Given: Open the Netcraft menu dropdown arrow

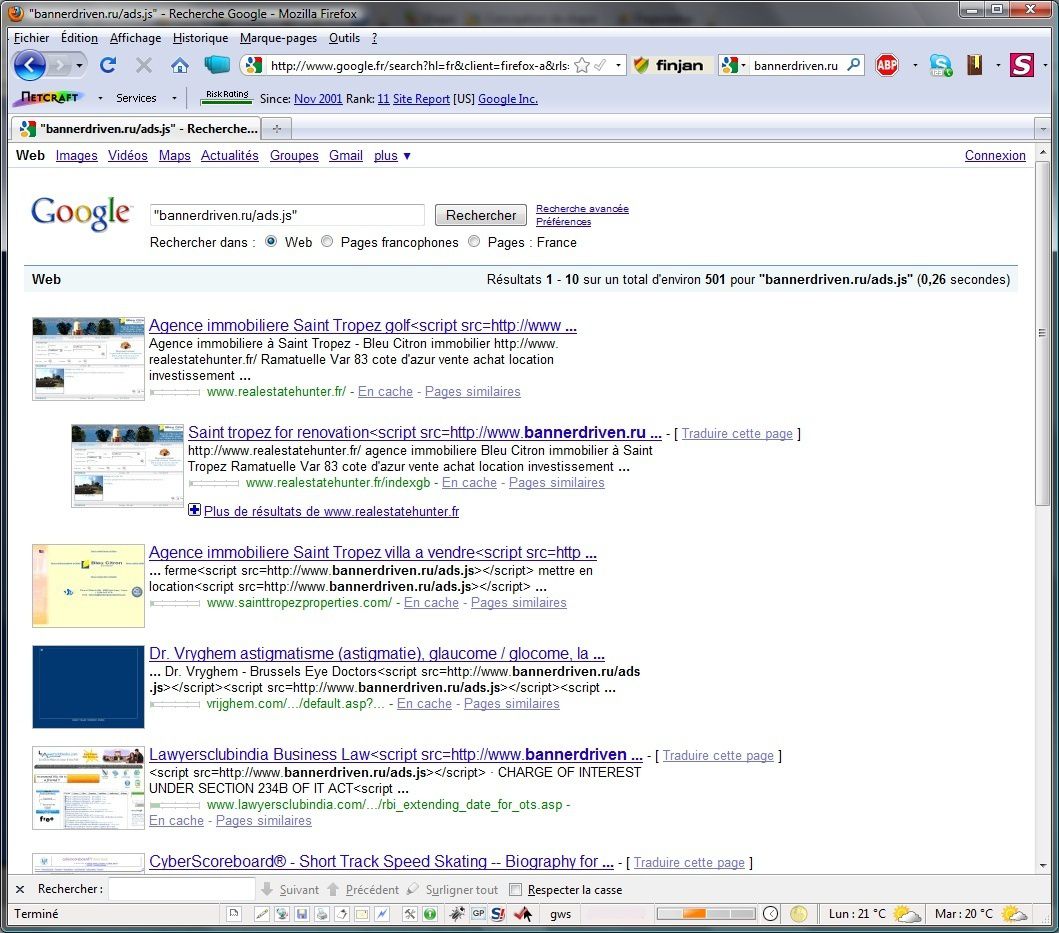Looking at the screenshot, I should (101, 99).
